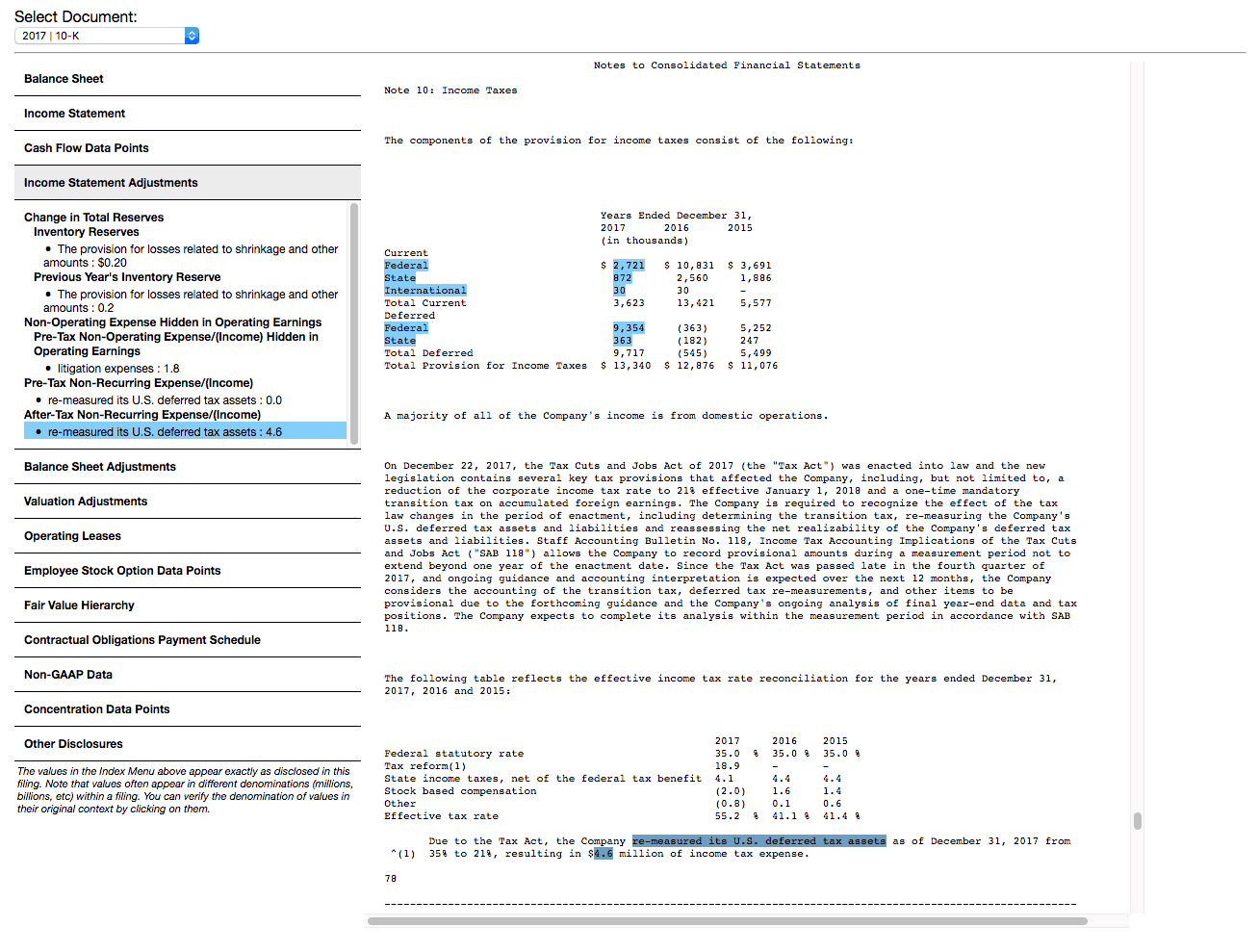This screenshot has width=1259, height=952.
Task: Click Notes to Consolidated Financial Statements title
Action: [727, 65]
